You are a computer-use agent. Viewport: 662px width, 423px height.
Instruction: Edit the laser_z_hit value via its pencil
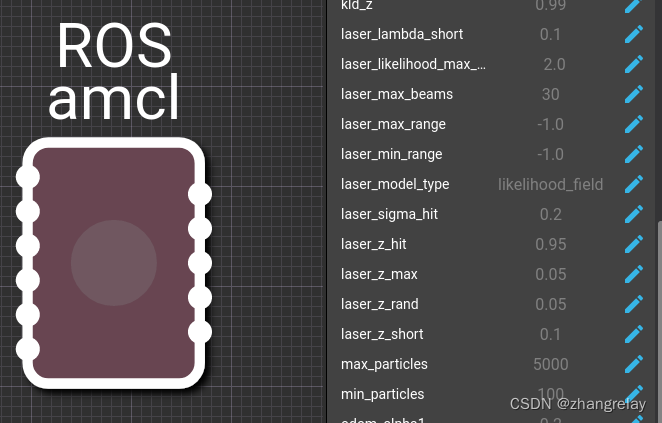pos(634,244)
